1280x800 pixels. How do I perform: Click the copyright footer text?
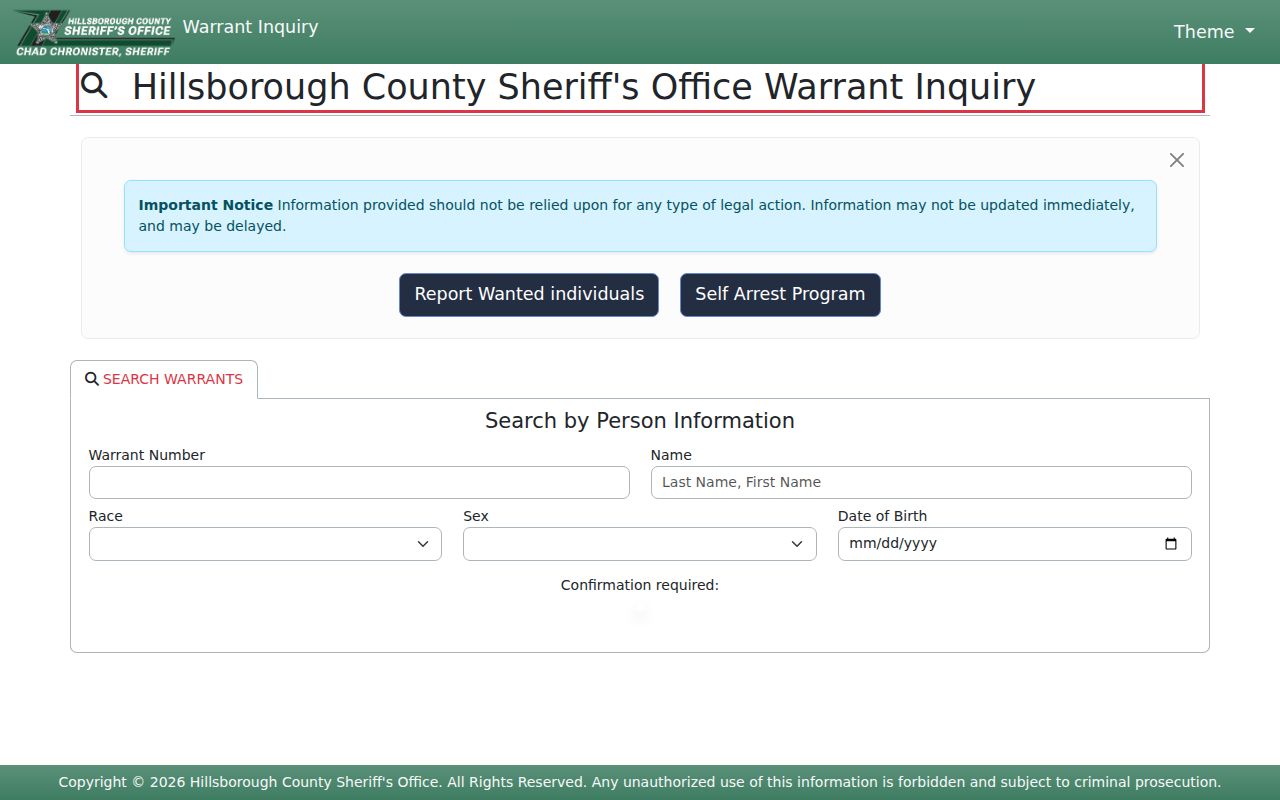[640, 782]
